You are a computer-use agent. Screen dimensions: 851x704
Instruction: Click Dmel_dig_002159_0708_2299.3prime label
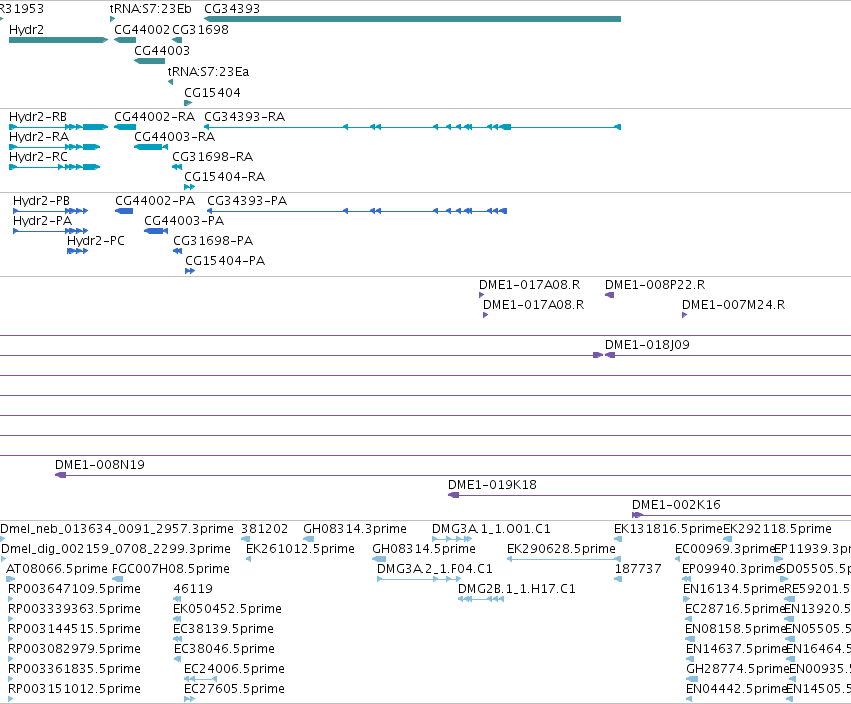click(116, 549)
